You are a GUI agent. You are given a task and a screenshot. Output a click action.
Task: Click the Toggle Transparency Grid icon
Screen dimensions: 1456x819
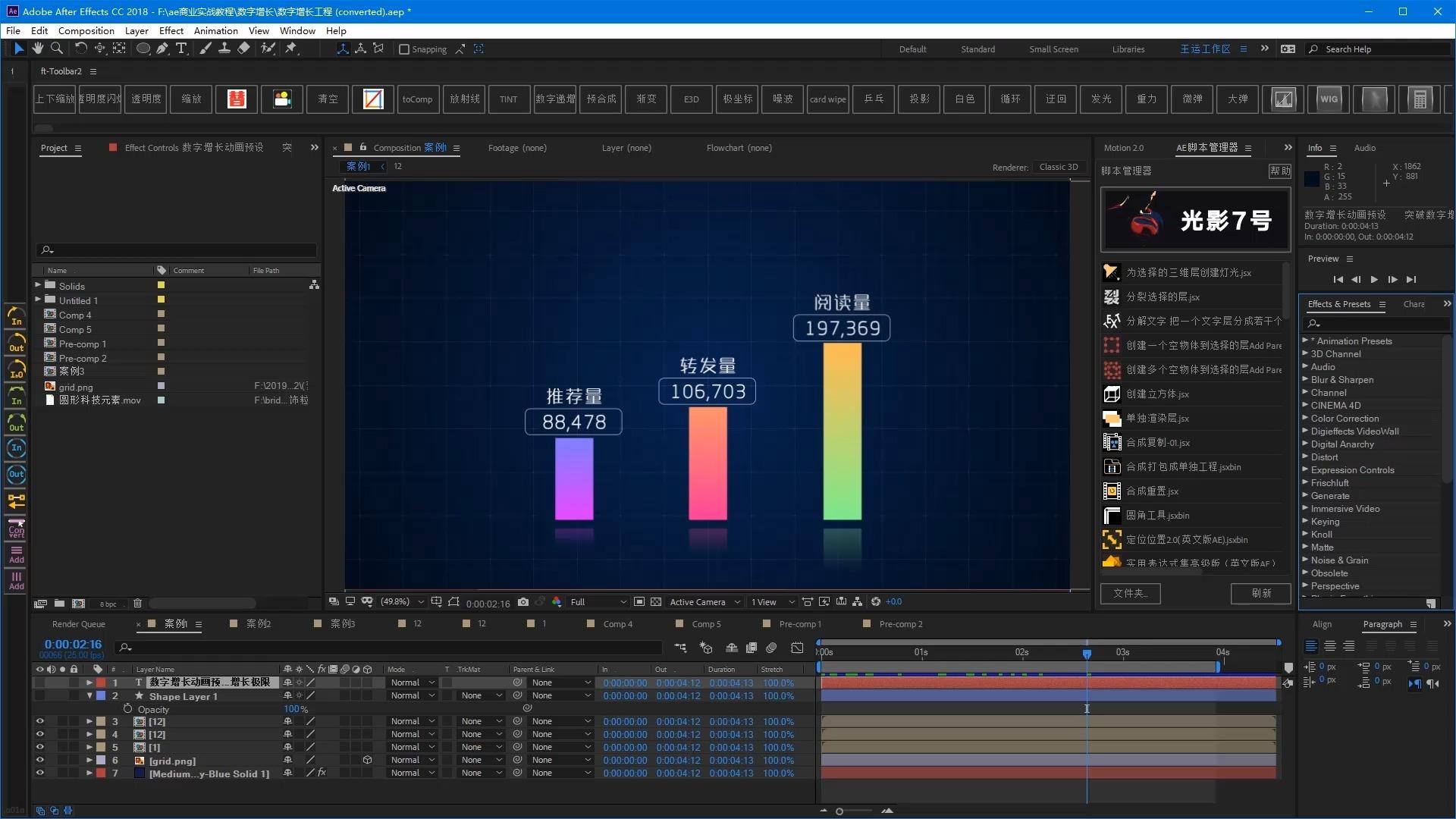[656, 602]
